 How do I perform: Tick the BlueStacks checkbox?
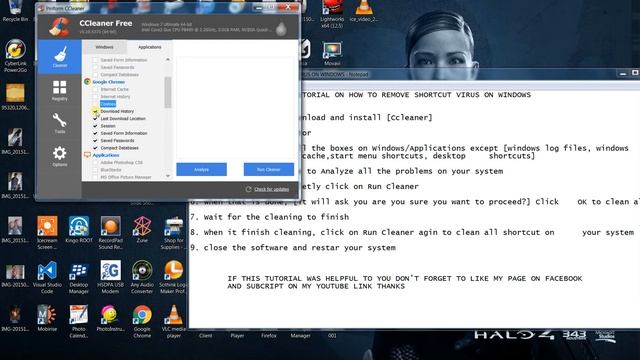pyautogui.click(x=95, y=170)
